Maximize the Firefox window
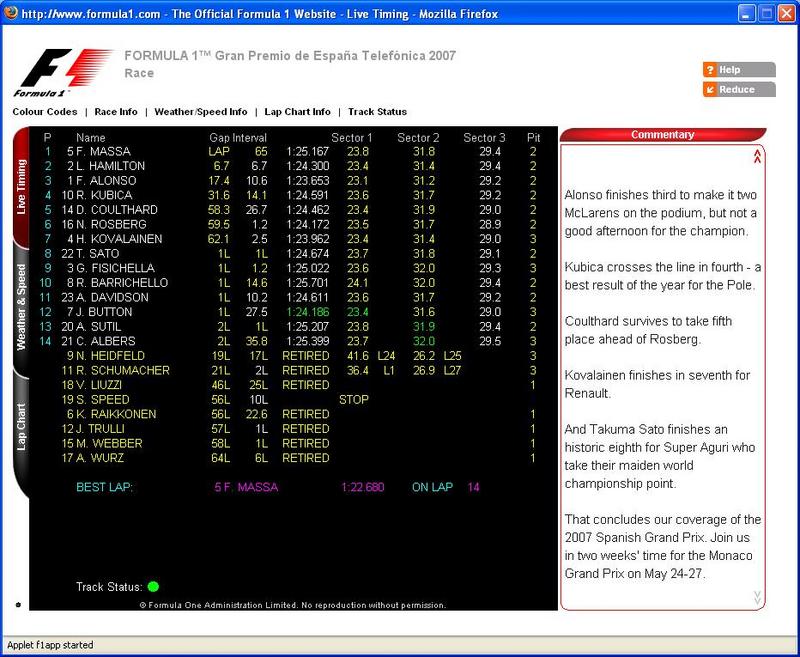Viewport: 800px width, 657px height. [766, 13]
